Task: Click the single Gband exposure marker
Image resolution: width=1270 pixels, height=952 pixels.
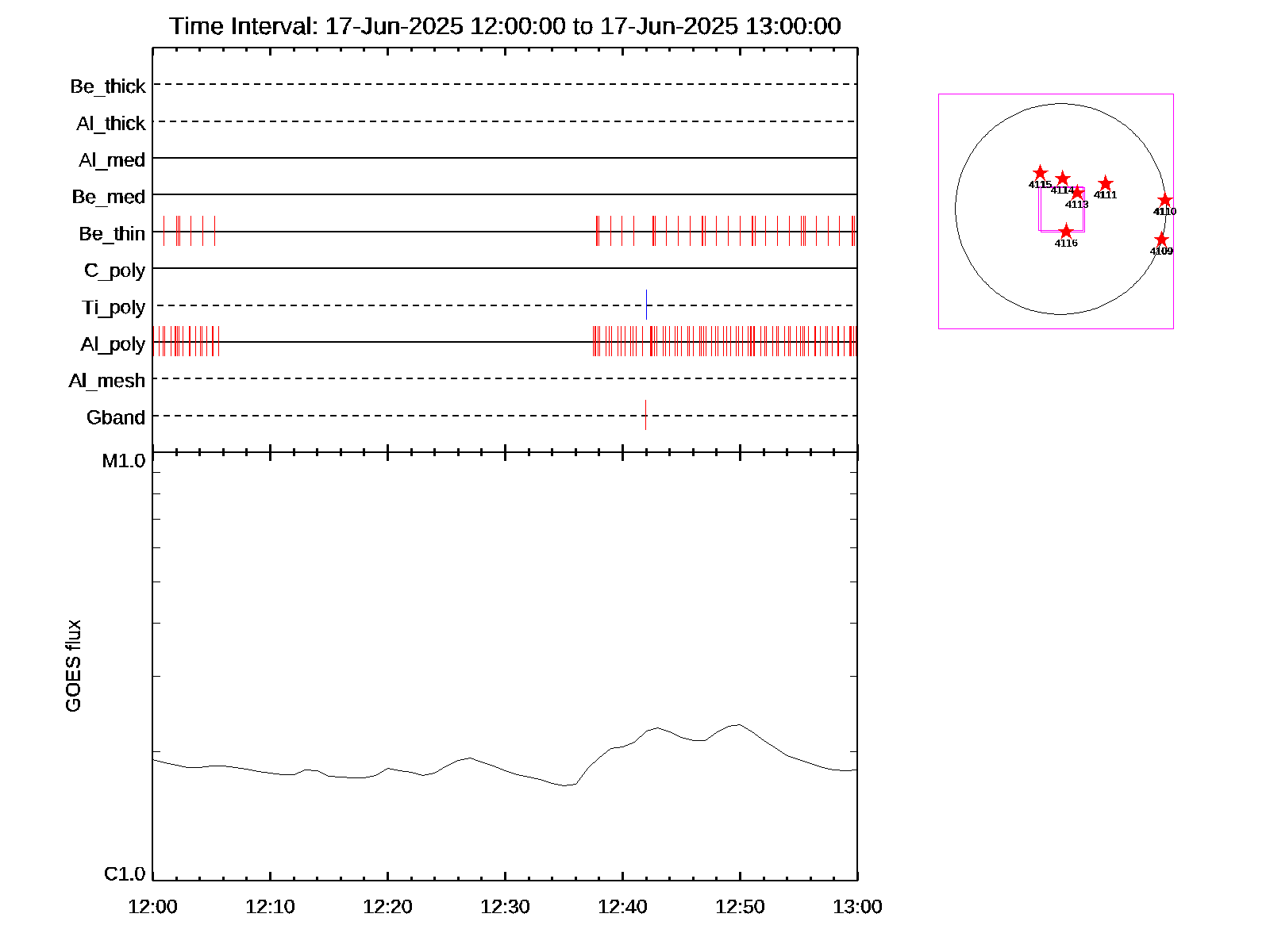Action: coord(645,415)
